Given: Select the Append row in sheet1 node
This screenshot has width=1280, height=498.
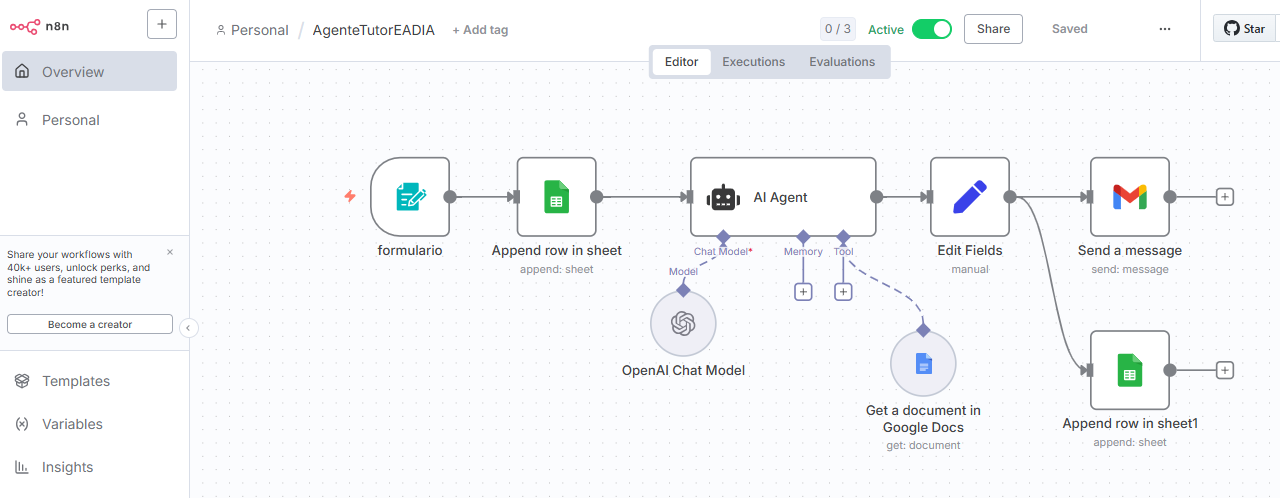Looking at the screenshot, I should tap(1129, 370).
